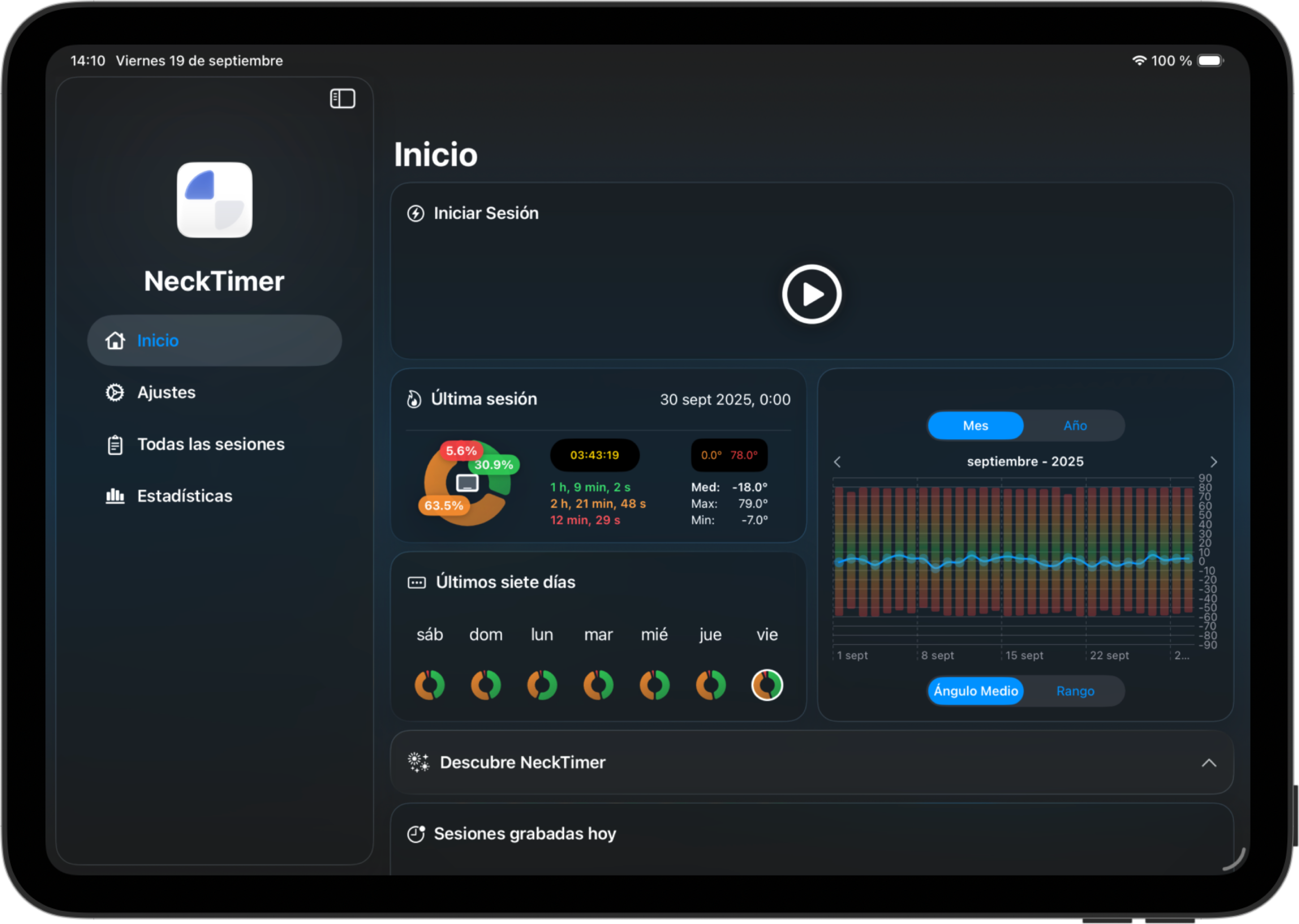Click the Max: 79.0° value

(729, 503)
